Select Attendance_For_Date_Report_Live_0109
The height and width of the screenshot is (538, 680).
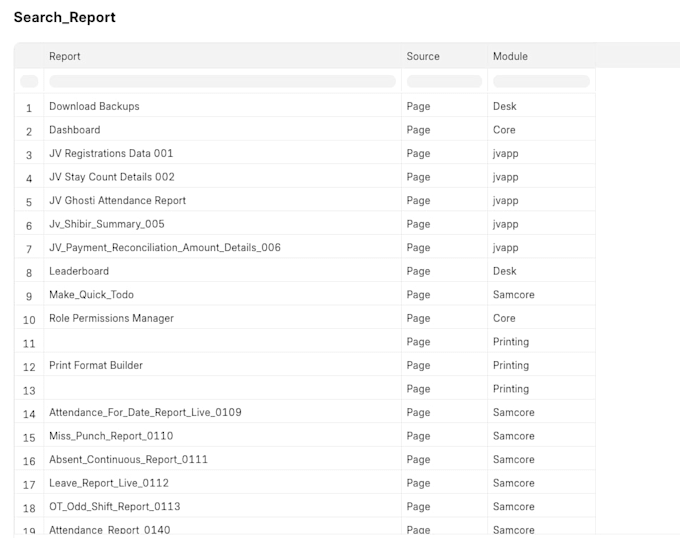(x=145, y=412)
